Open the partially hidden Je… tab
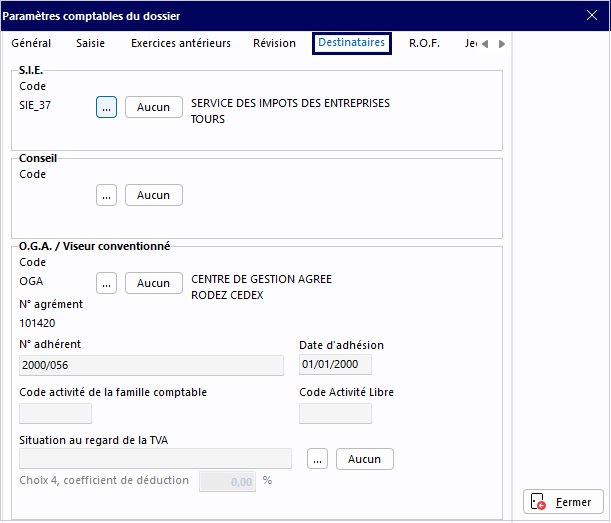Image resolution: width=611 pixels, height=523 pixels. tap(471, 43)
